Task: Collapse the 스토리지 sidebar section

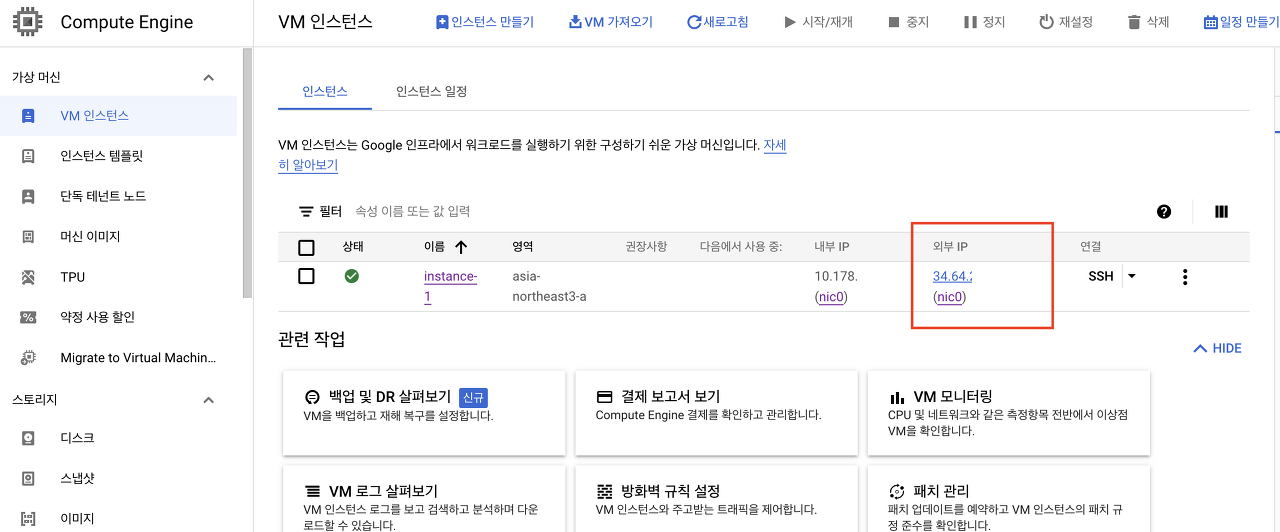Action: coord(209,400)
